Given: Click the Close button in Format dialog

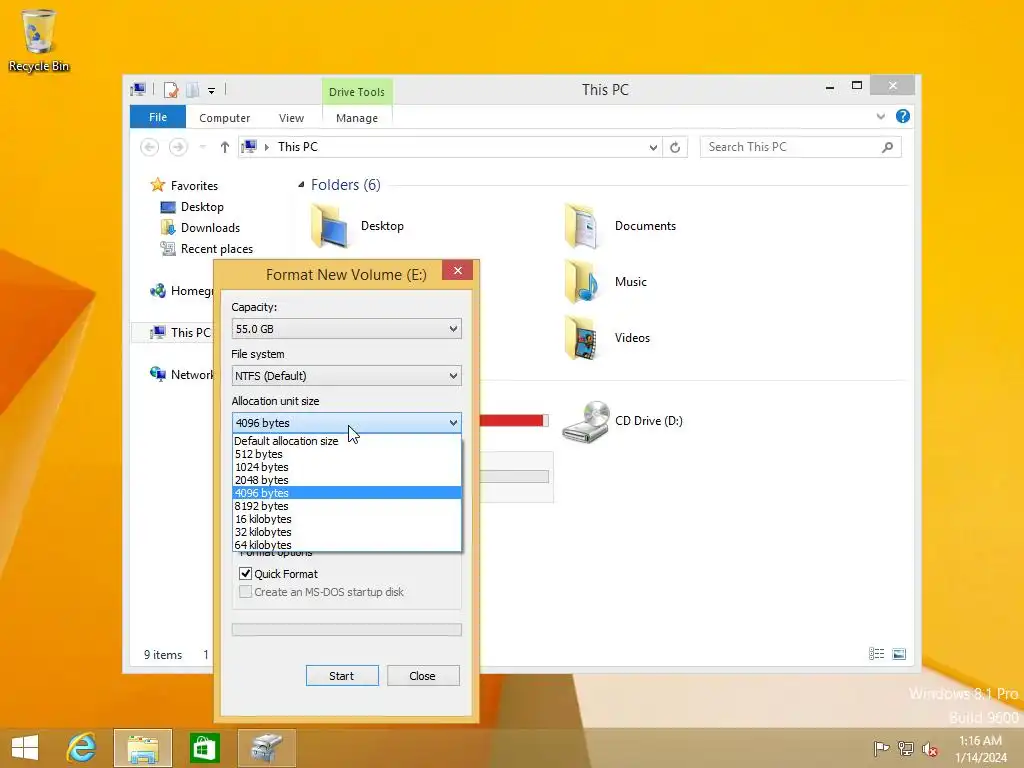Looking at the screenshot, I should point(423,676).
